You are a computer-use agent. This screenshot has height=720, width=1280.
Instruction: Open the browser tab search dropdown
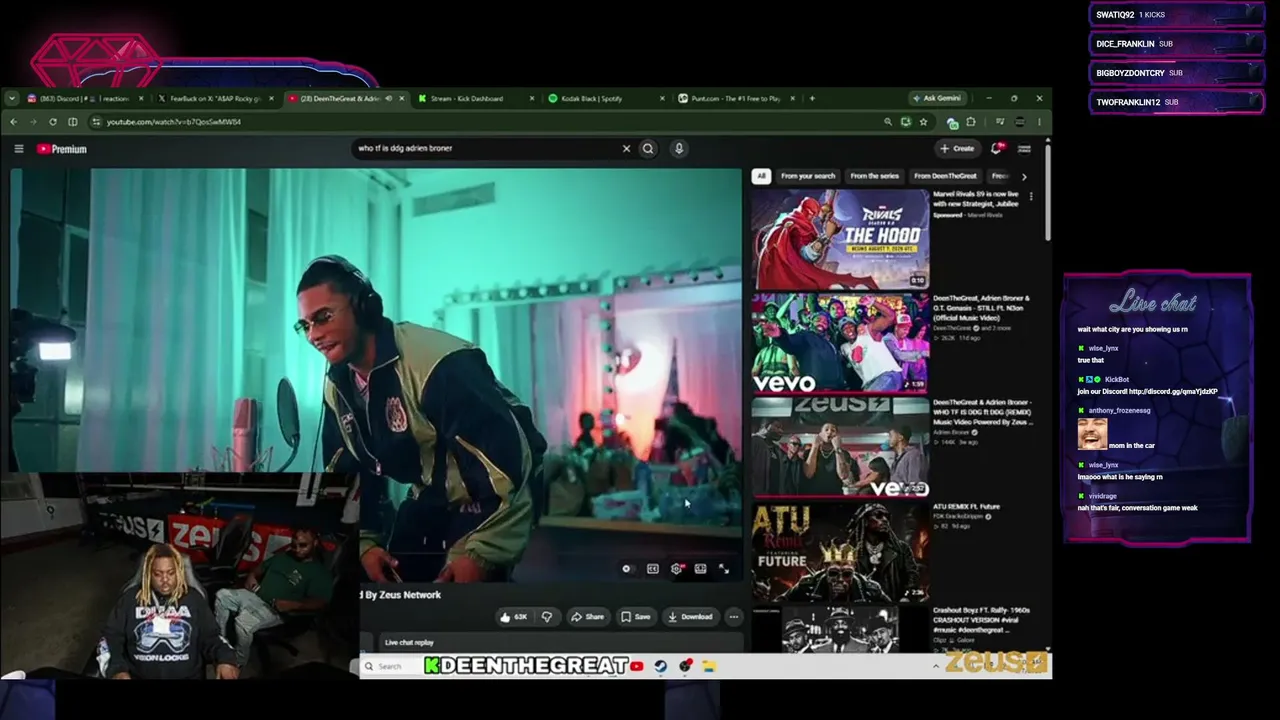click(x=11, y=99)
